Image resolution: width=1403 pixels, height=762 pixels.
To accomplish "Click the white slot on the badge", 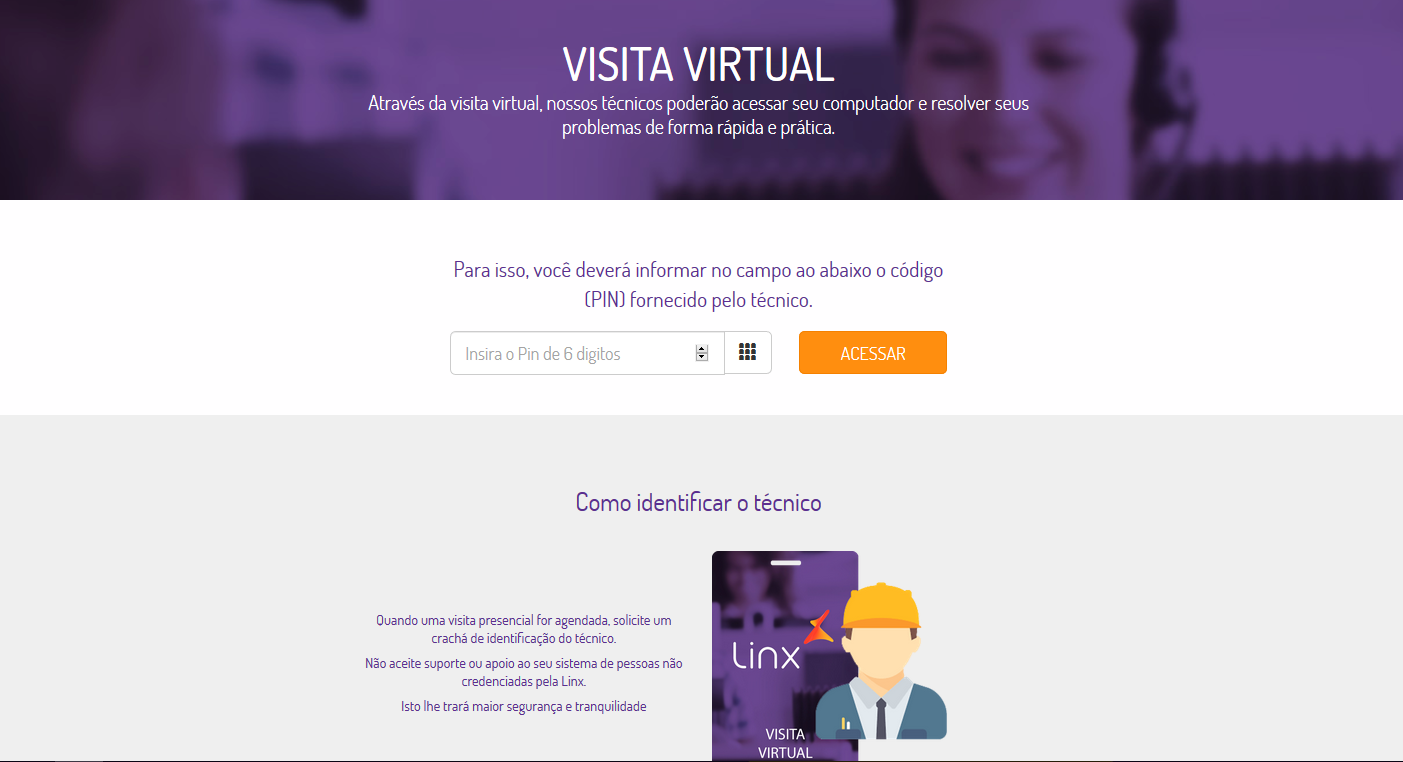I will [786, 563].
